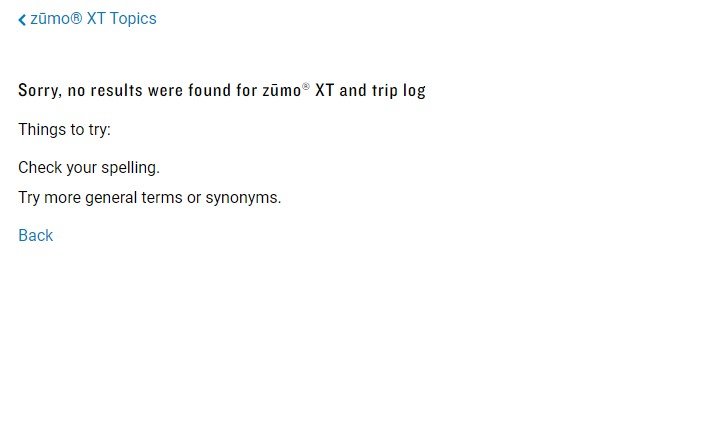
Task: Select the 'Things to try:' text
Action: coord(64,130)
